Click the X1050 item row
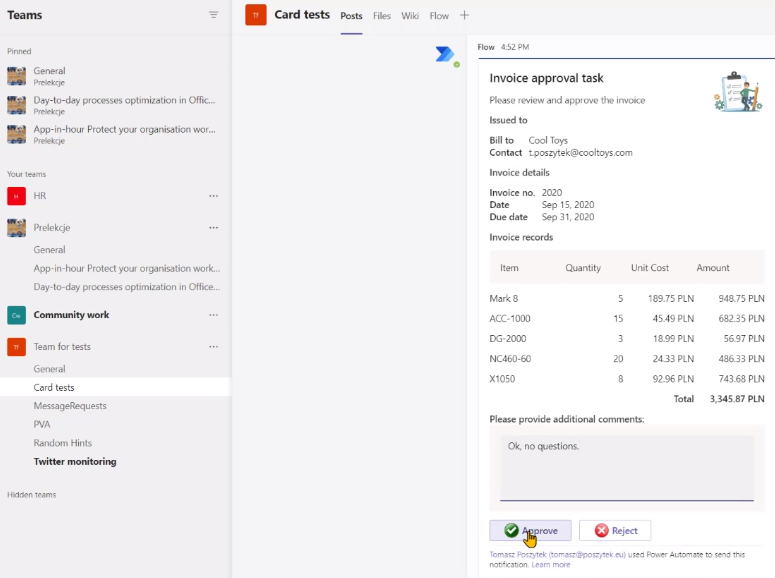Viewport: 775px width, 578px height. pyautogui.click(x=627, y=379)
